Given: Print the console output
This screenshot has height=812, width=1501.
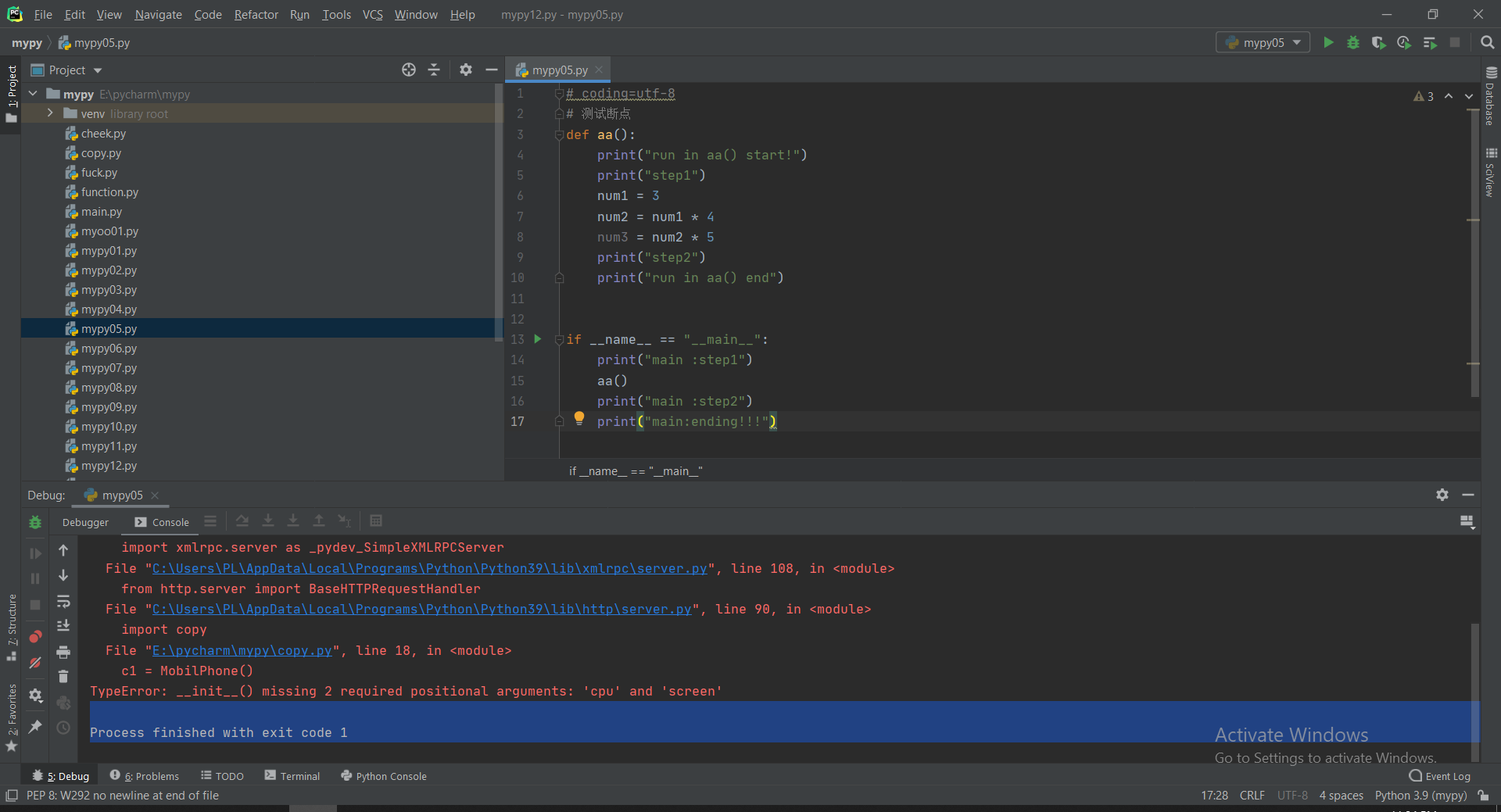Looking at the screenshot, I should [63, 651].
